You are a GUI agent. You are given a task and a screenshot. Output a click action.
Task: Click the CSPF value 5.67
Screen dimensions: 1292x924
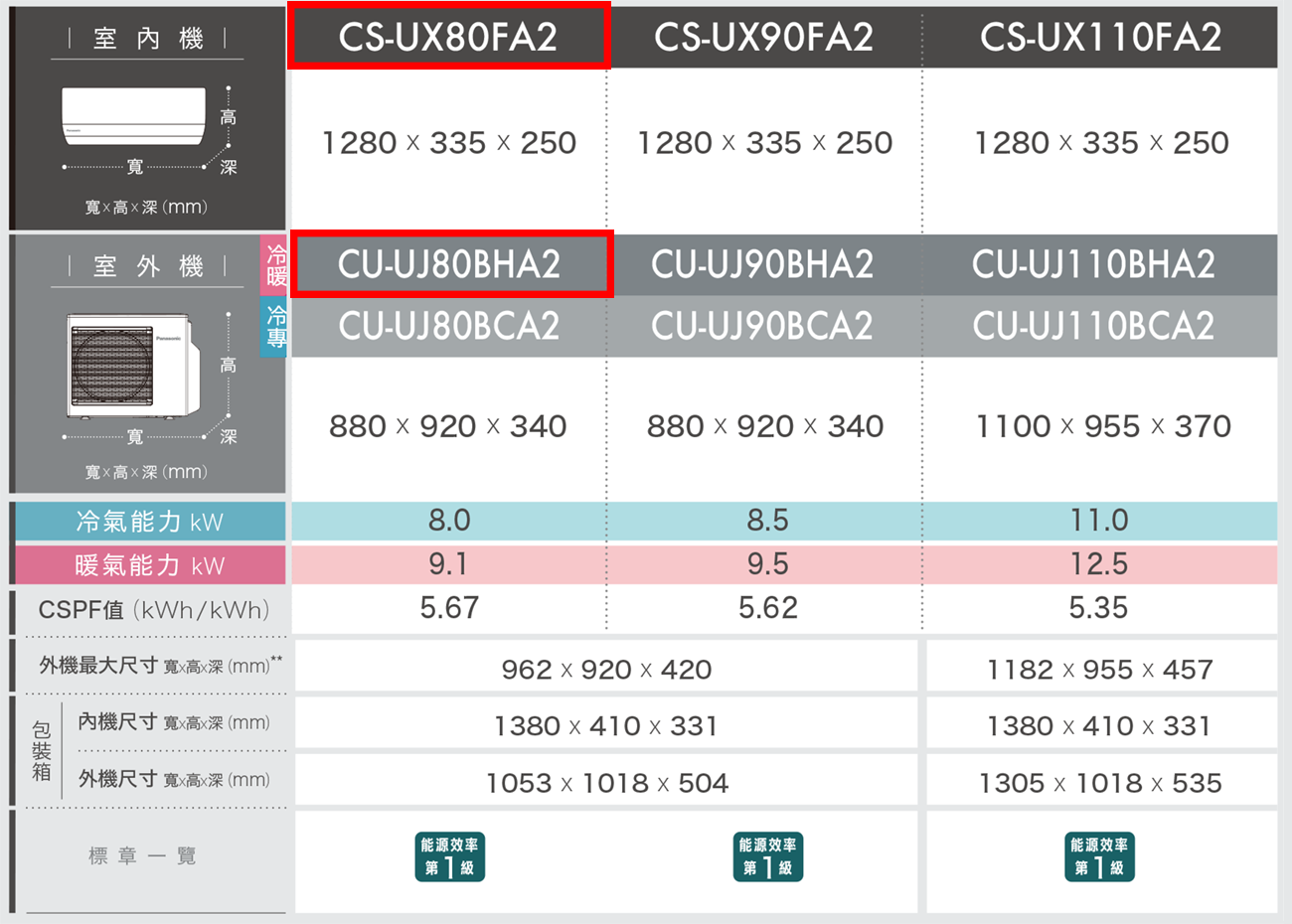click(x=449, y=608)
